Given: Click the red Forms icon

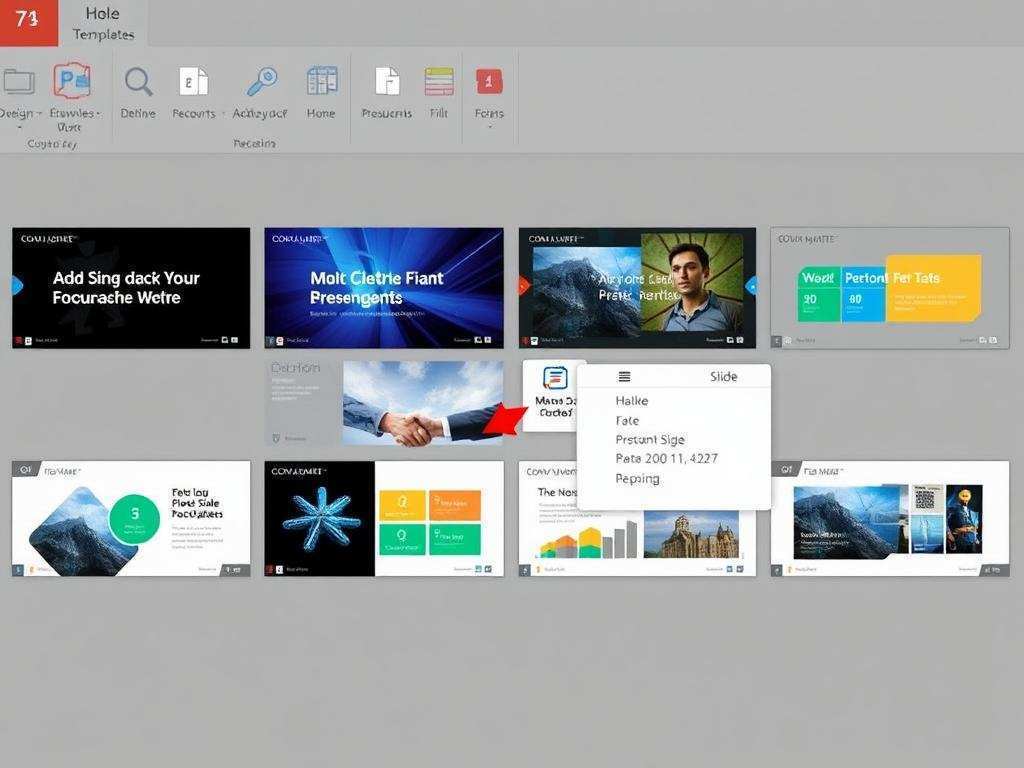Looking at the screenshot, I should pos(489,82).
